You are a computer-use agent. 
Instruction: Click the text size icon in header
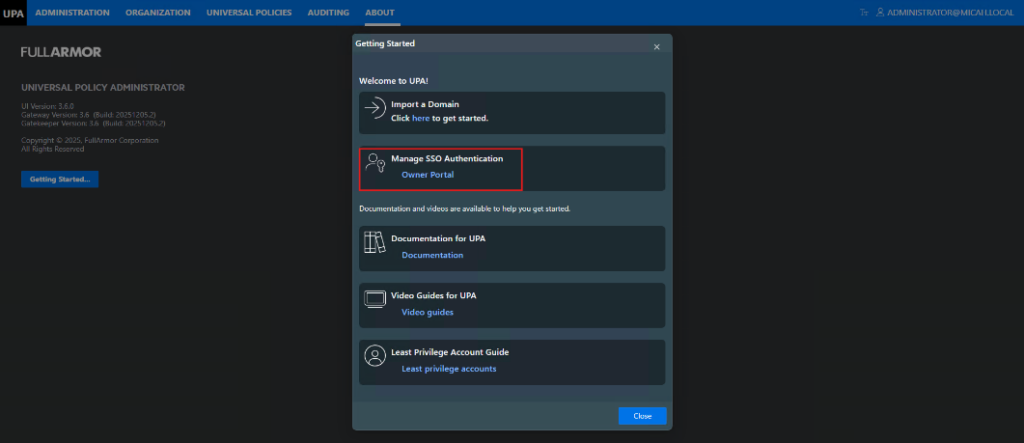click(x=863, y=13)
